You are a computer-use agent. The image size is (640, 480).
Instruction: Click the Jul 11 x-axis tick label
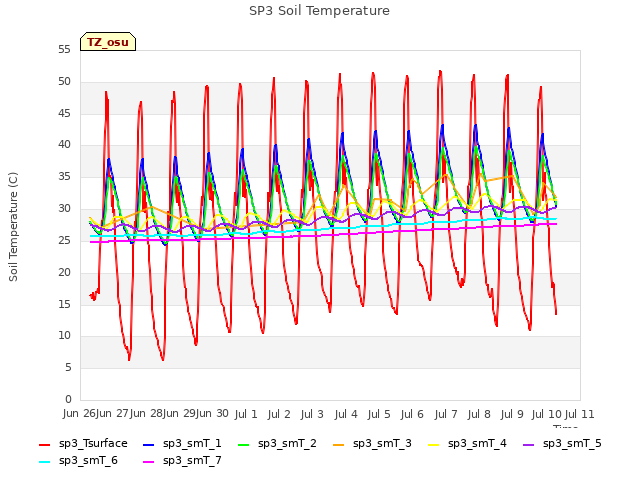pos(580,414)
